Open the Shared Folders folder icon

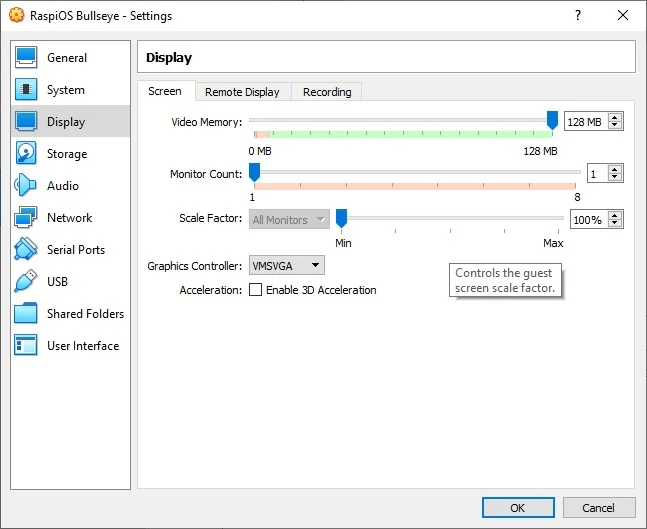26,313
